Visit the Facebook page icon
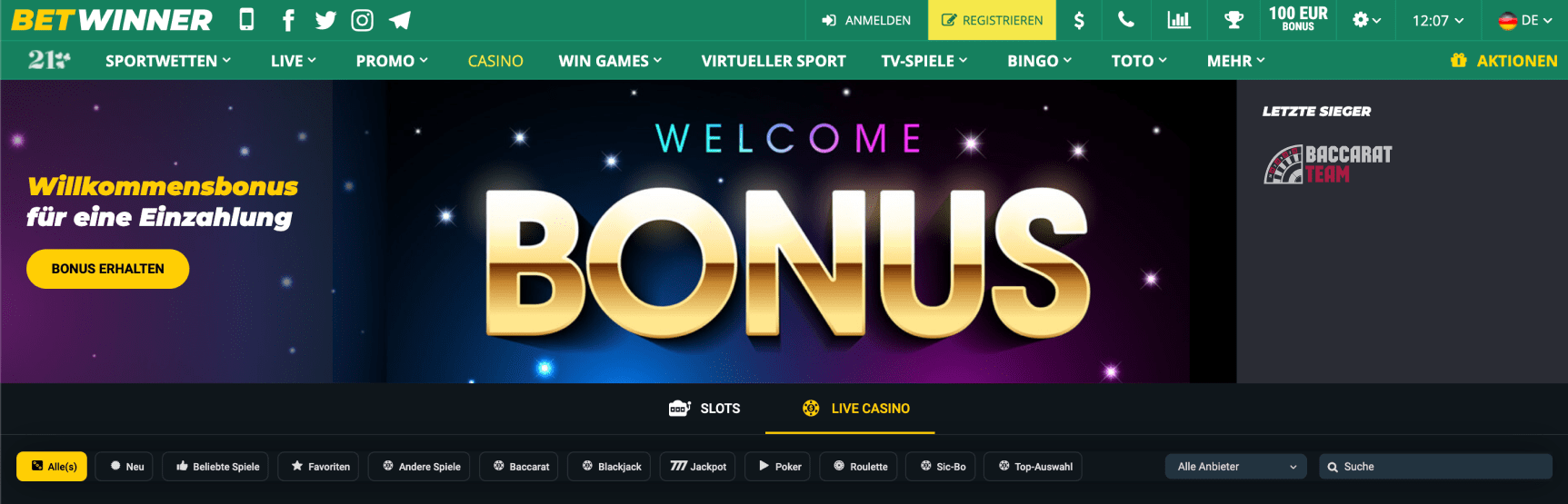 pyautogui.click(x=288, y=20)
